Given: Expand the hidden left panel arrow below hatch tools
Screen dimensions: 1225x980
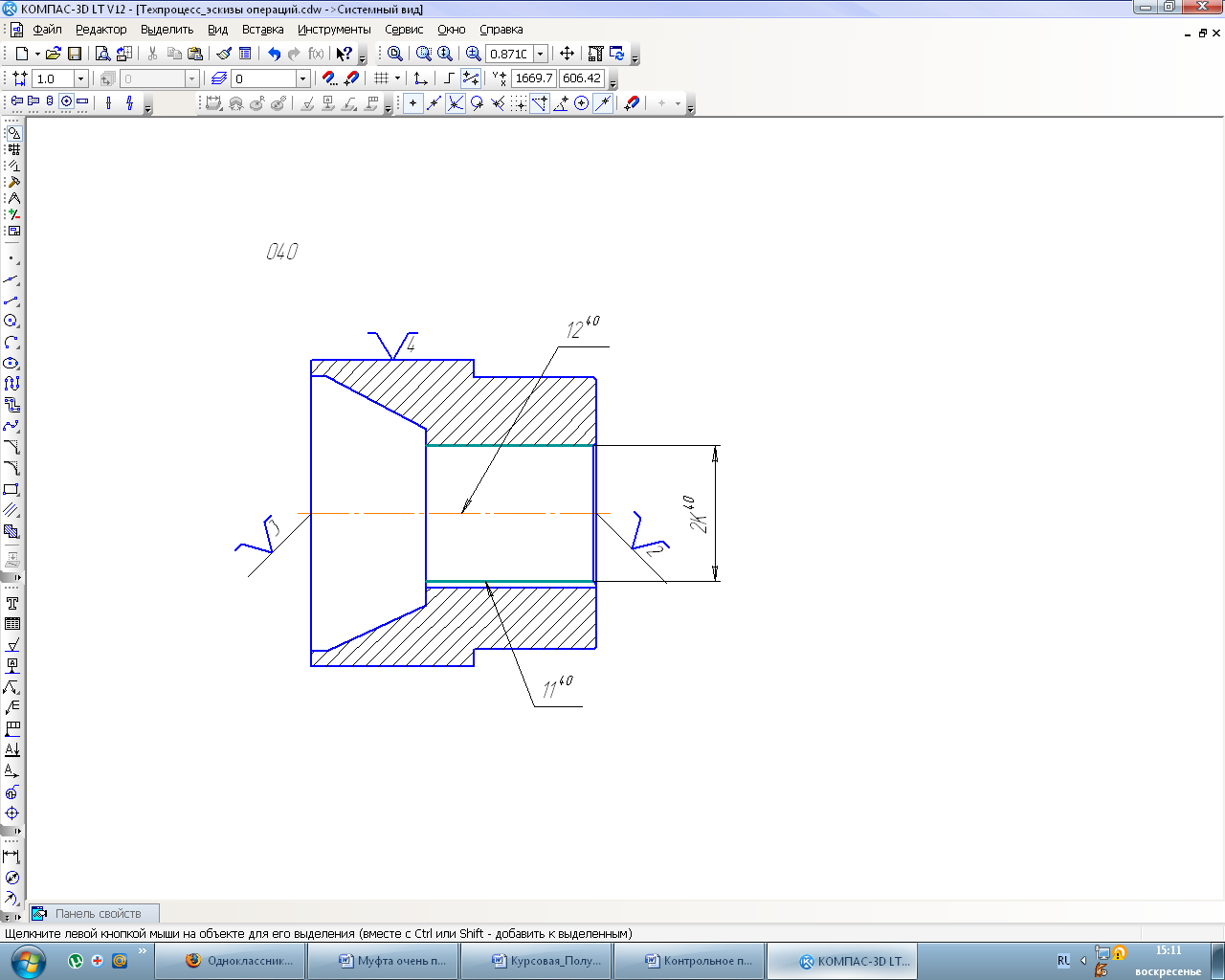Looking at the screenshot, I should (18, 577).
